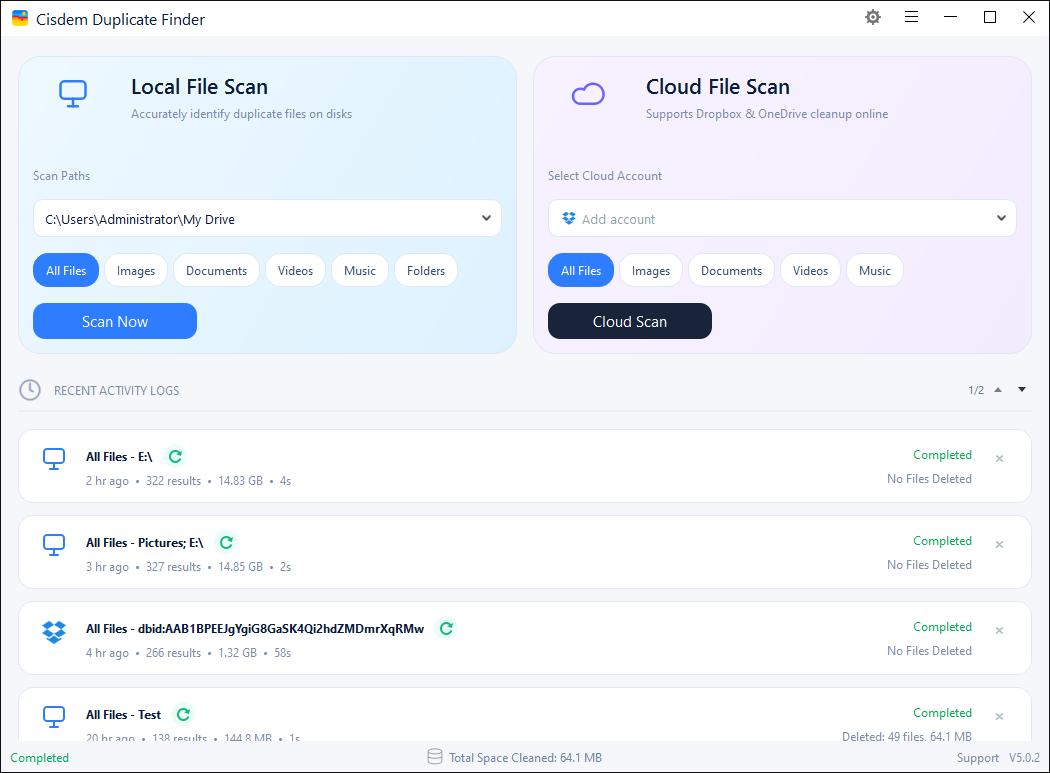Open the Support link in status bar
Screen dimensions: 1050x773
(977, 758)
